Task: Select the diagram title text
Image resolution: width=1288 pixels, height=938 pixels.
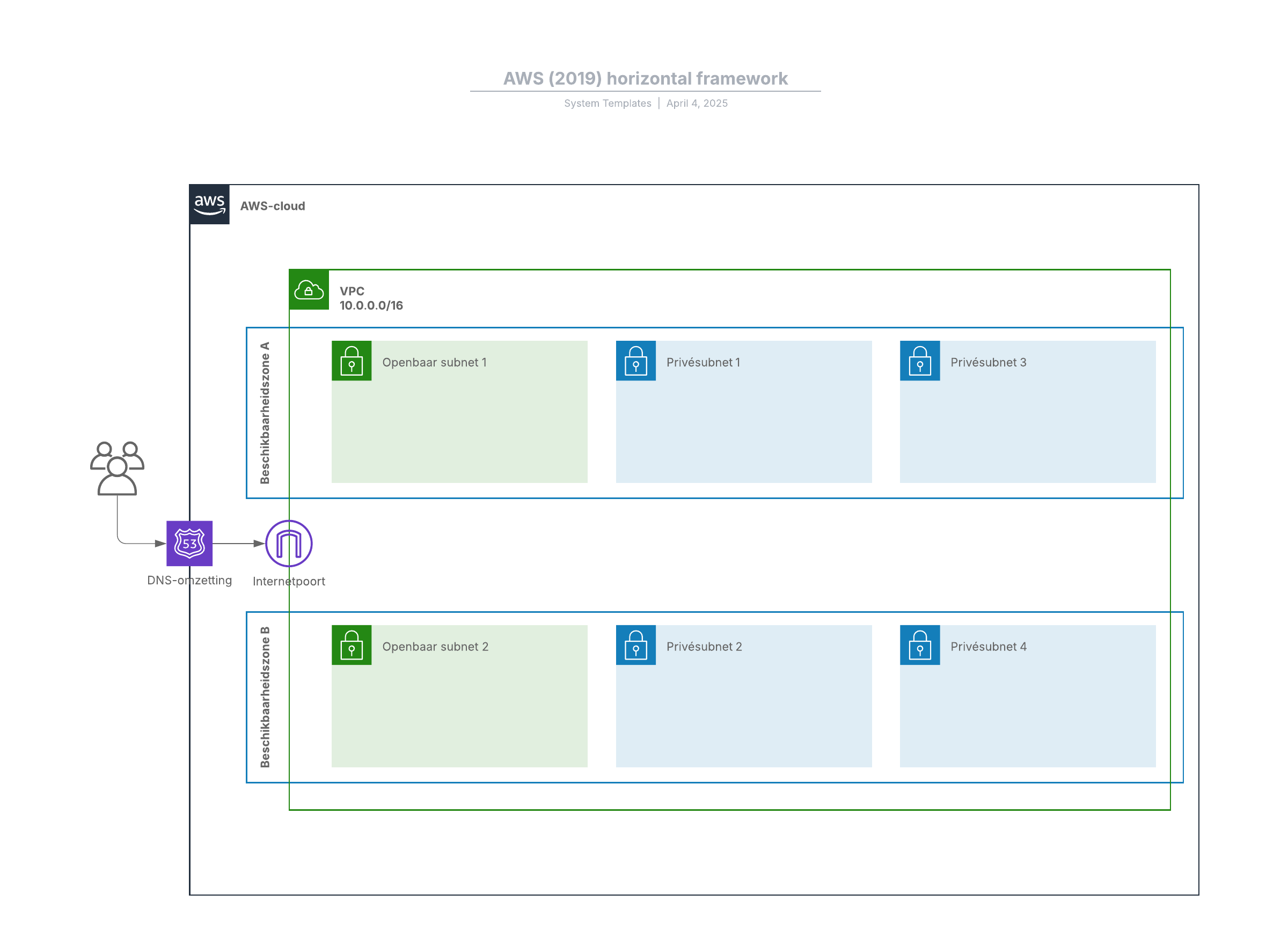Action: (x=645, y=78)
